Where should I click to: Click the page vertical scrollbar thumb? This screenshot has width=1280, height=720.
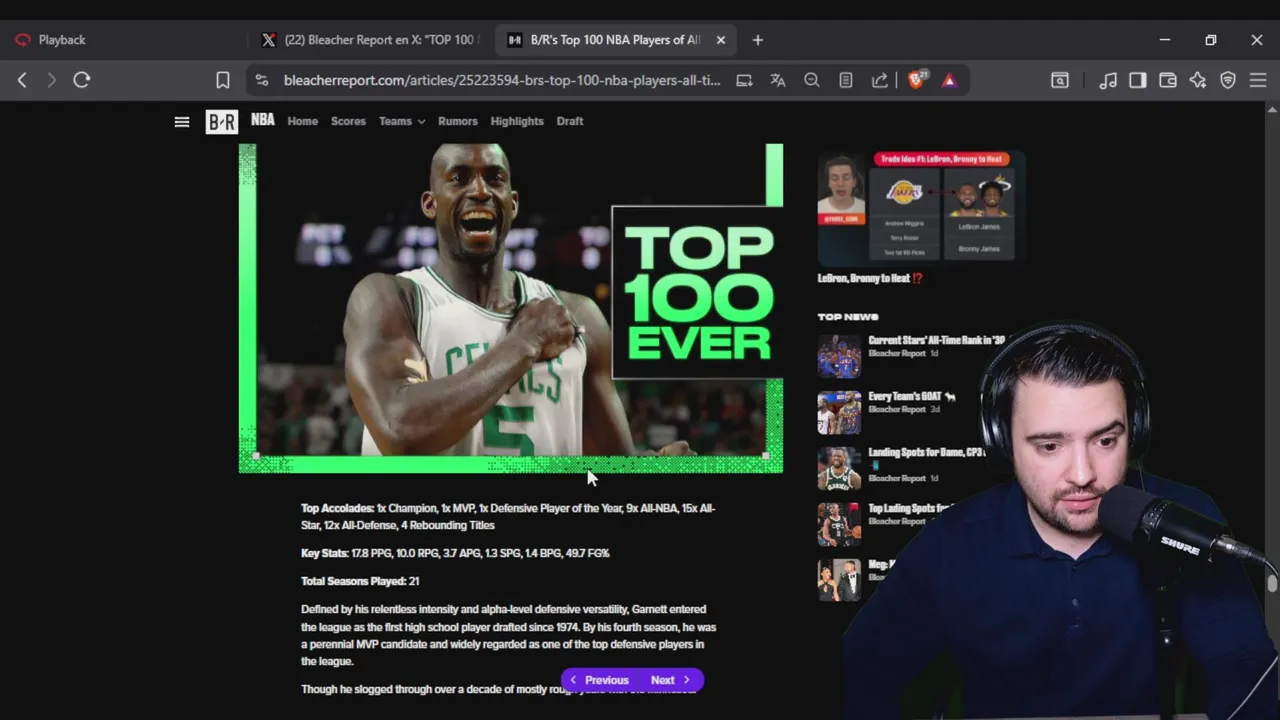1272,583
